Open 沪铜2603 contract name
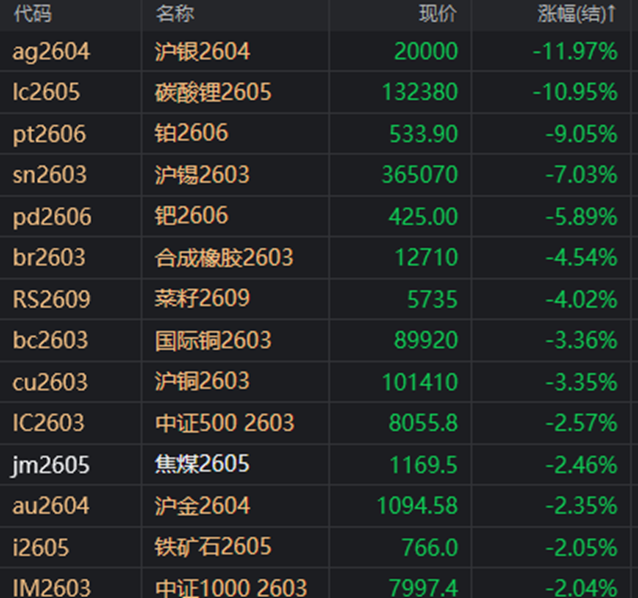 coord(202,381)
